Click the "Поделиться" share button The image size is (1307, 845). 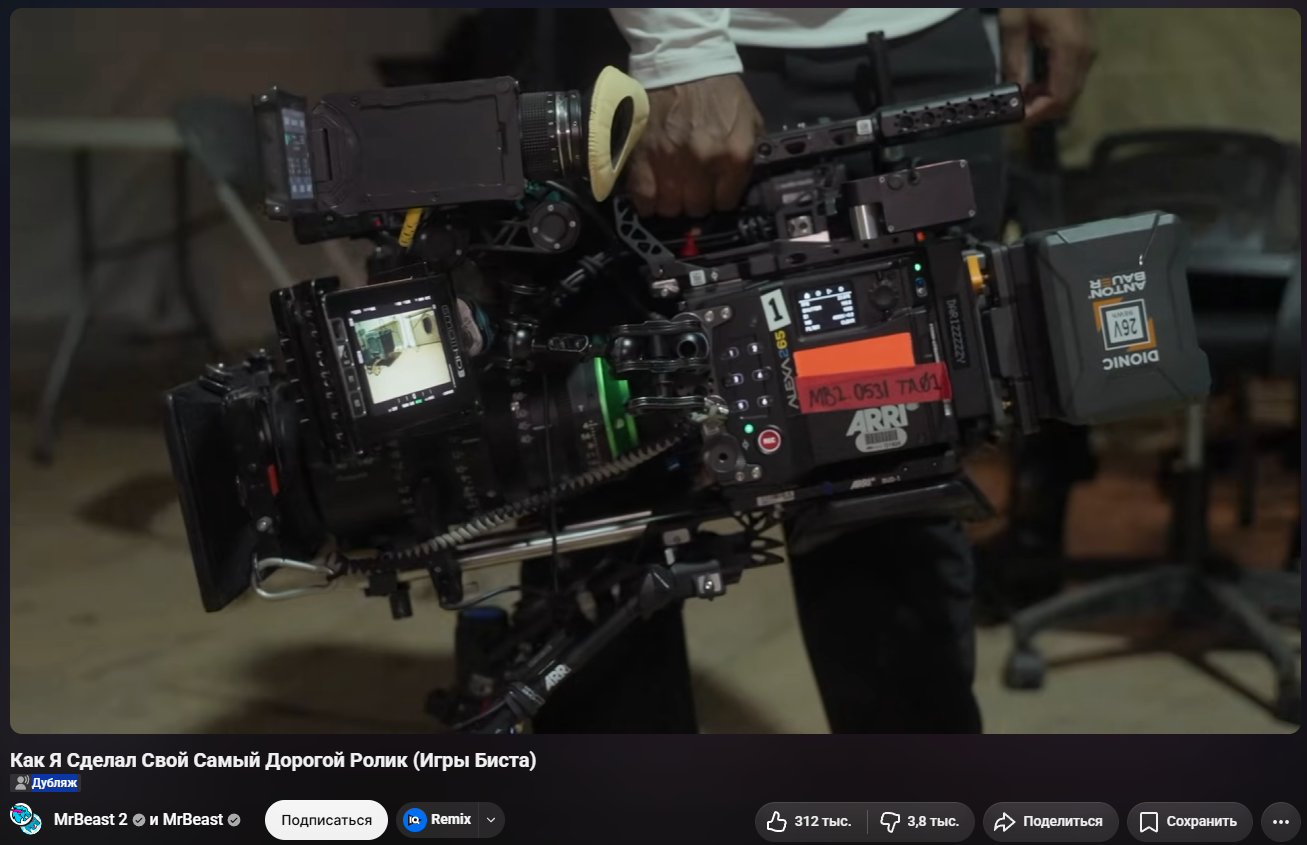(x=1050, y=821)
